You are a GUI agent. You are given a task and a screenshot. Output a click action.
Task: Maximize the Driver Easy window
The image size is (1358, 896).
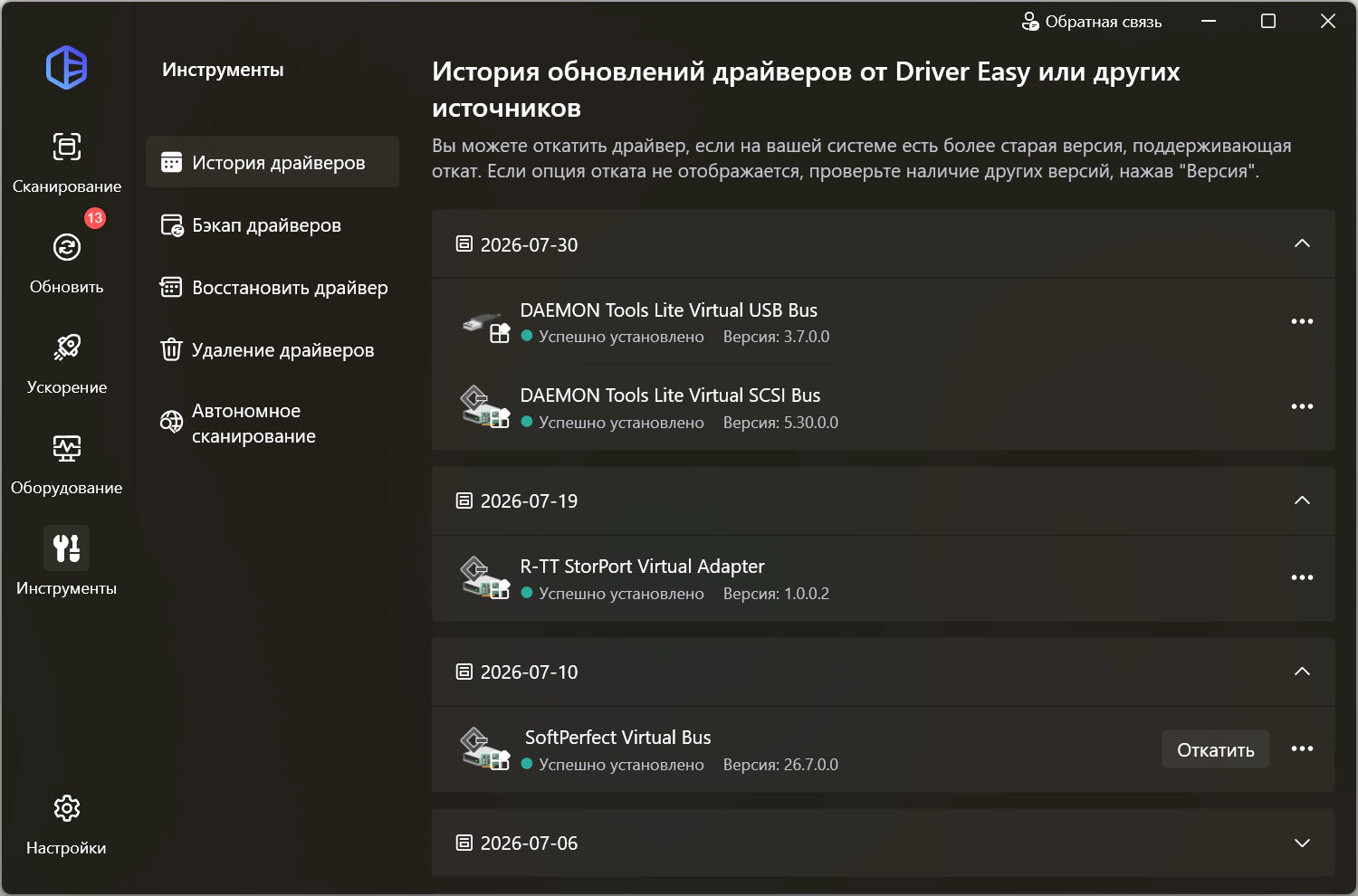point(1268,21)
